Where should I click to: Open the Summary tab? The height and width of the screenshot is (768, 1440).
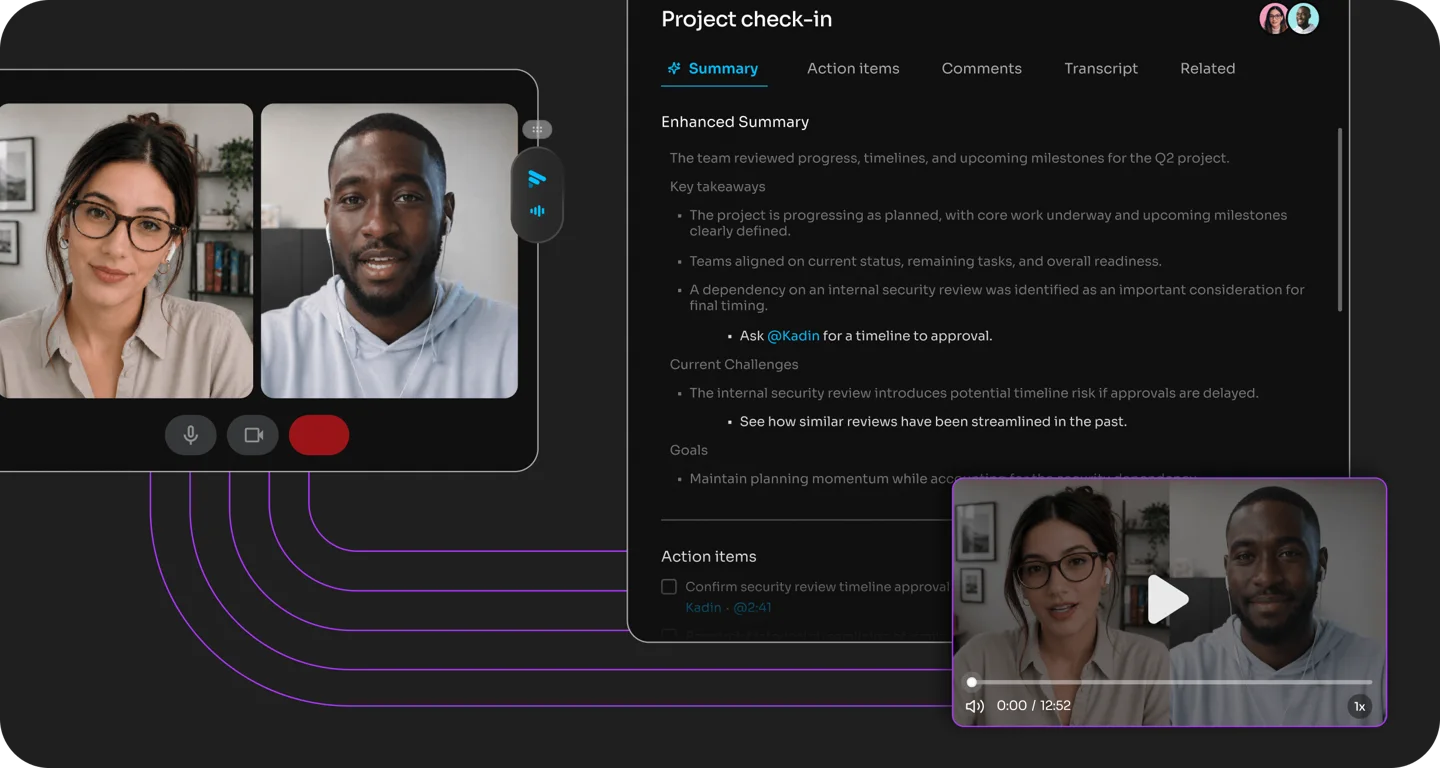point(714,69)
